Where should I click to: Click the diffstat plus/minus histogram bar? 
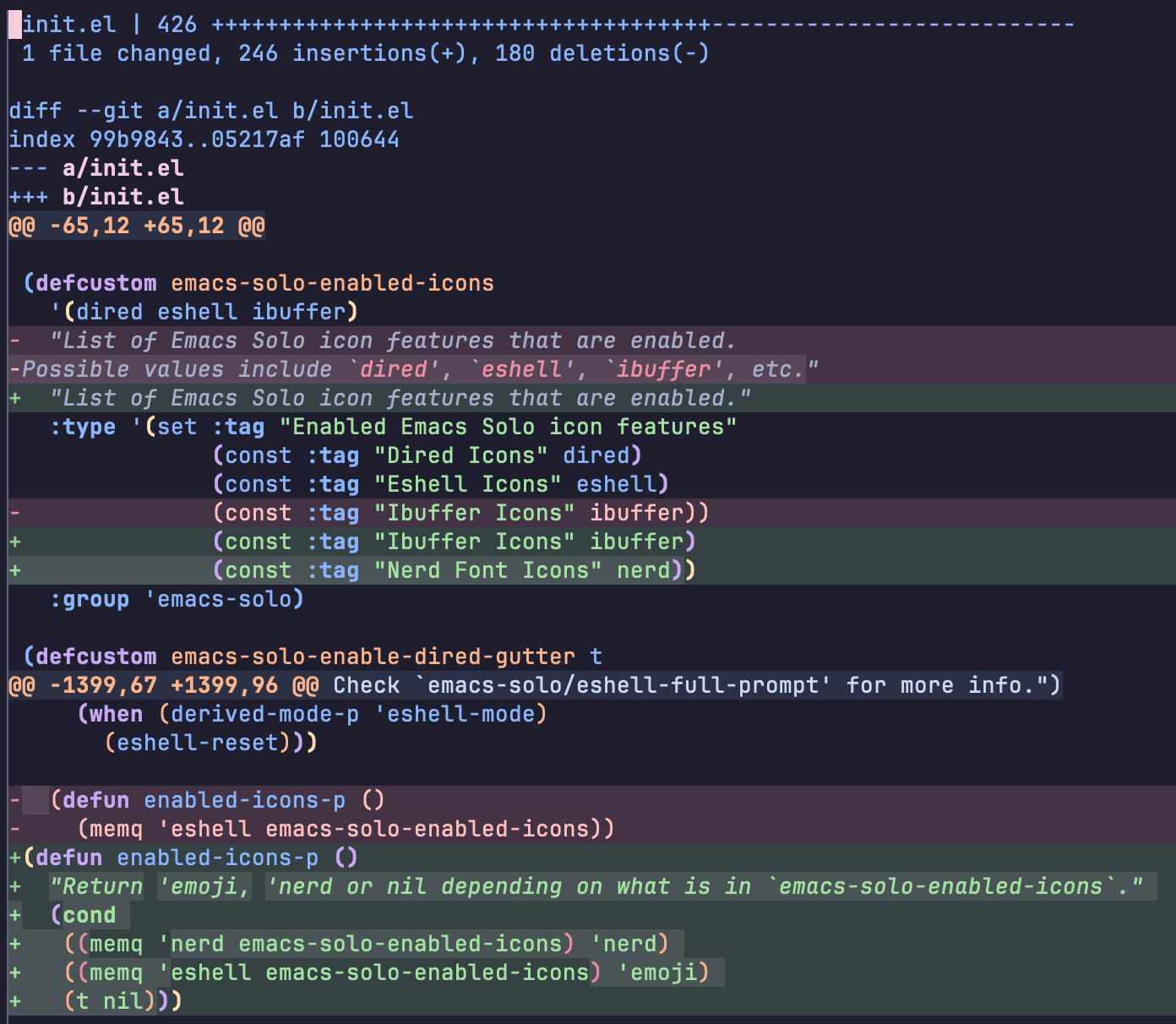click(642, 25)
